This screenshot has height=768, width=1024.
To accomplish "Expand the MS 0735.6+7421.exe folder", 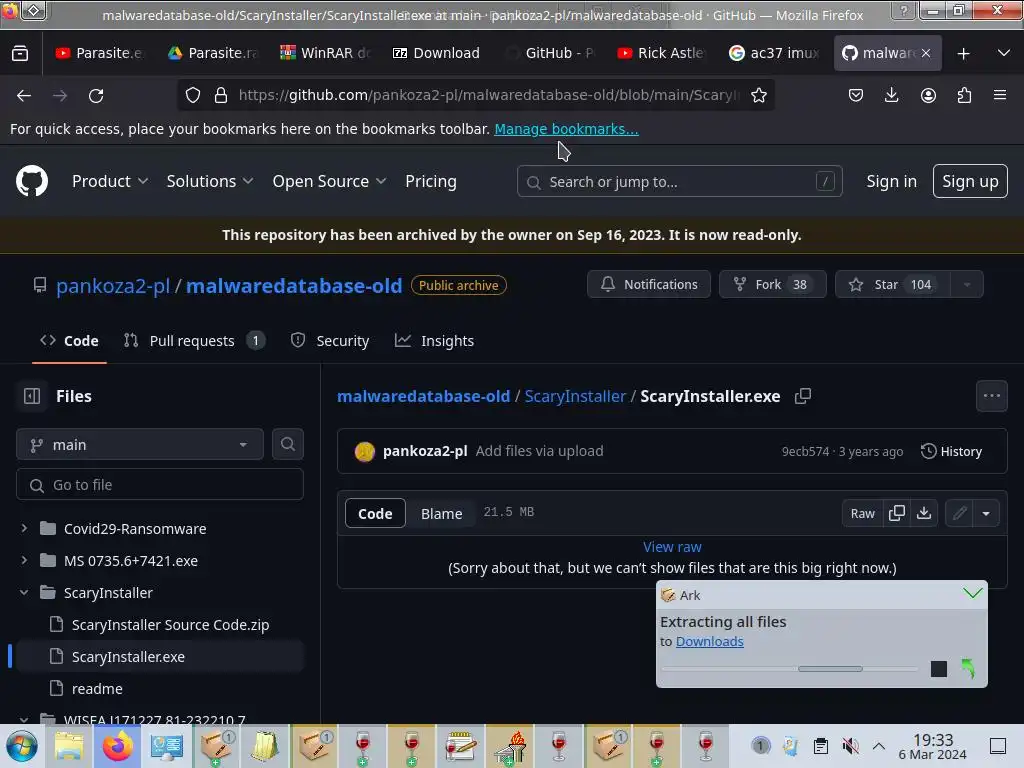I will coord(24,560).
